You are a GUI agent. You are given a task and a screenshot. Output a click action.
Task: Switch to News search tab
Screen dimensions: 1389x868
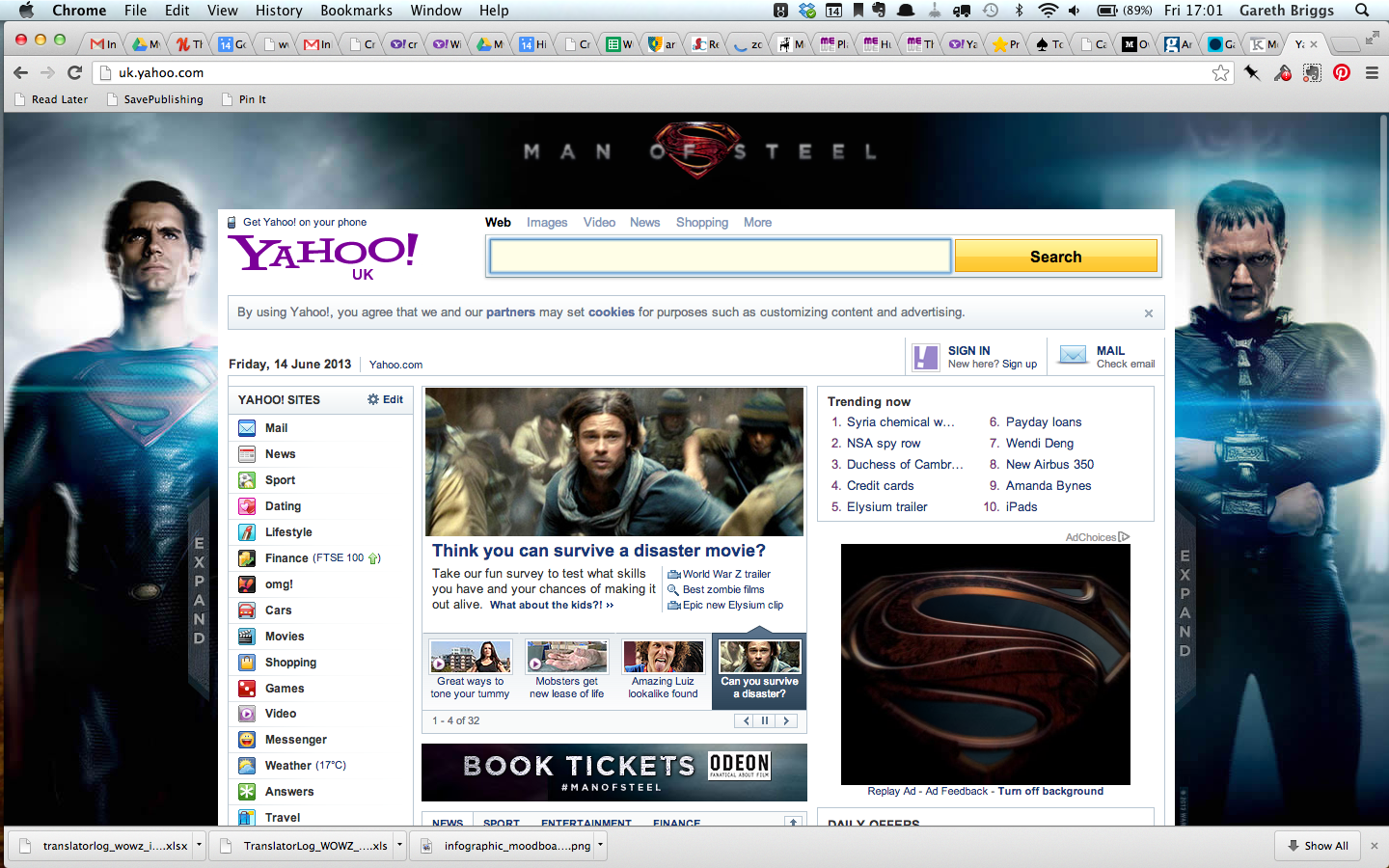644,223
